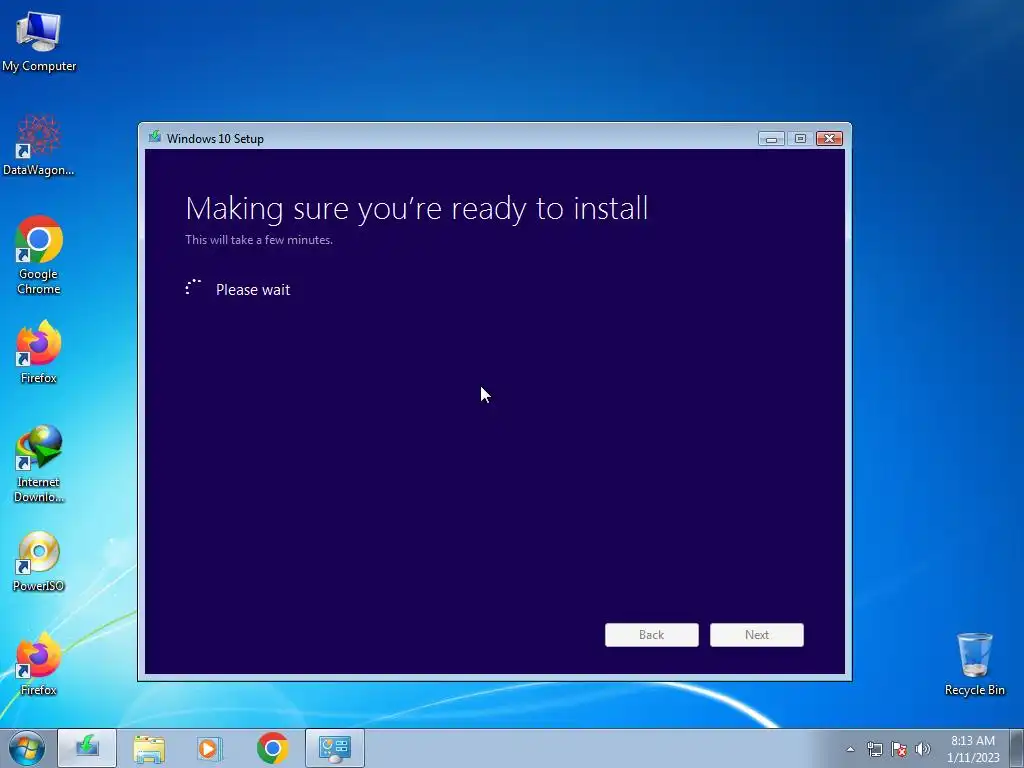
Task: Click the spinning progress indicator
Action: [193, 287]
